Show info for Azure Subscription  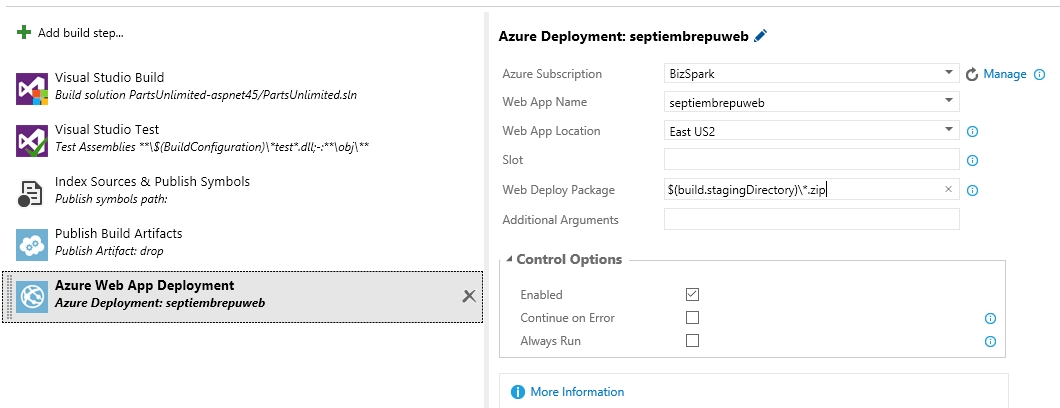tap(1040, 74)
